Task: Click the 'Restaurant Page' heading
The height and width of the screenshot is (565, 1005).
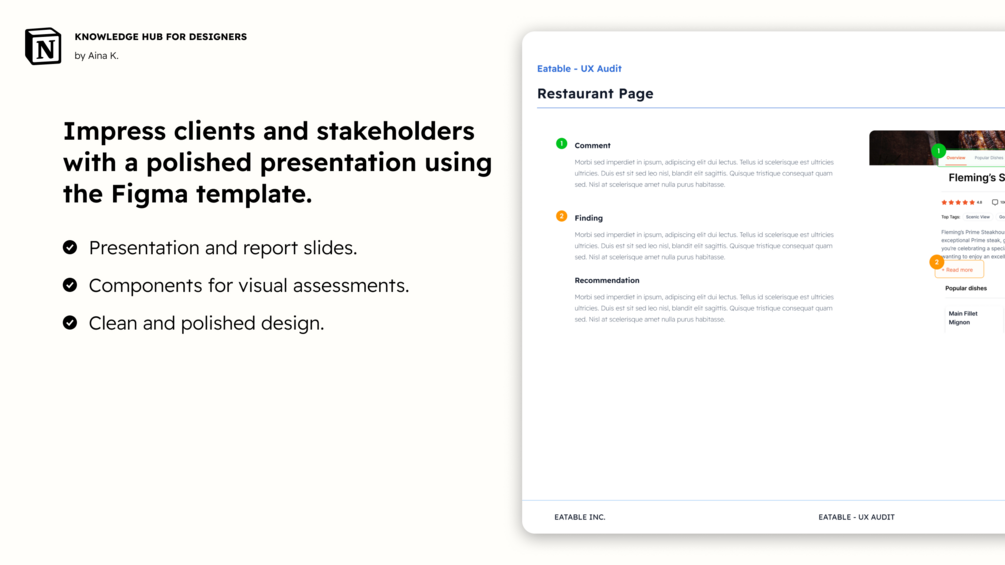Action: (595, 94)
